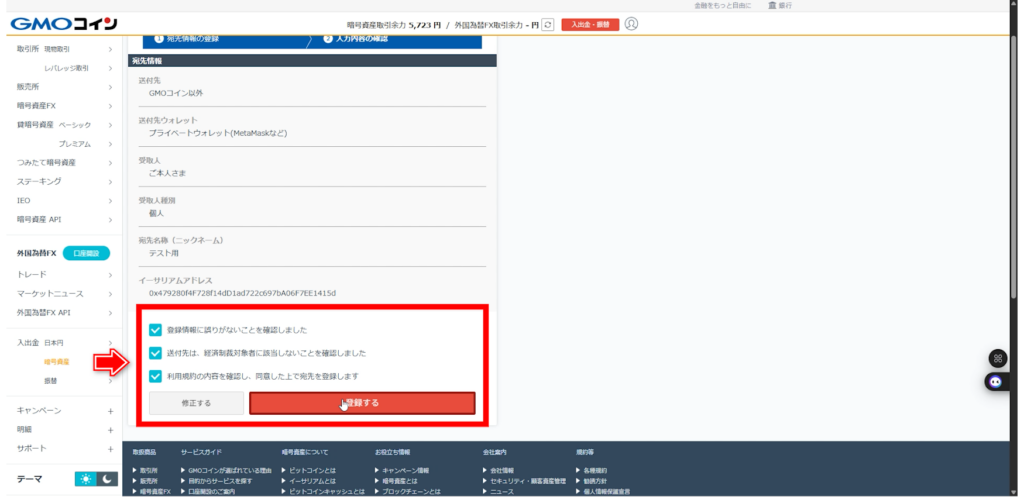Toggle the 利用規約 agreement checkbox
Image resolution: width=1024 pixels, height=503 pixels.
pyautogui.click(x=155, y=376)
